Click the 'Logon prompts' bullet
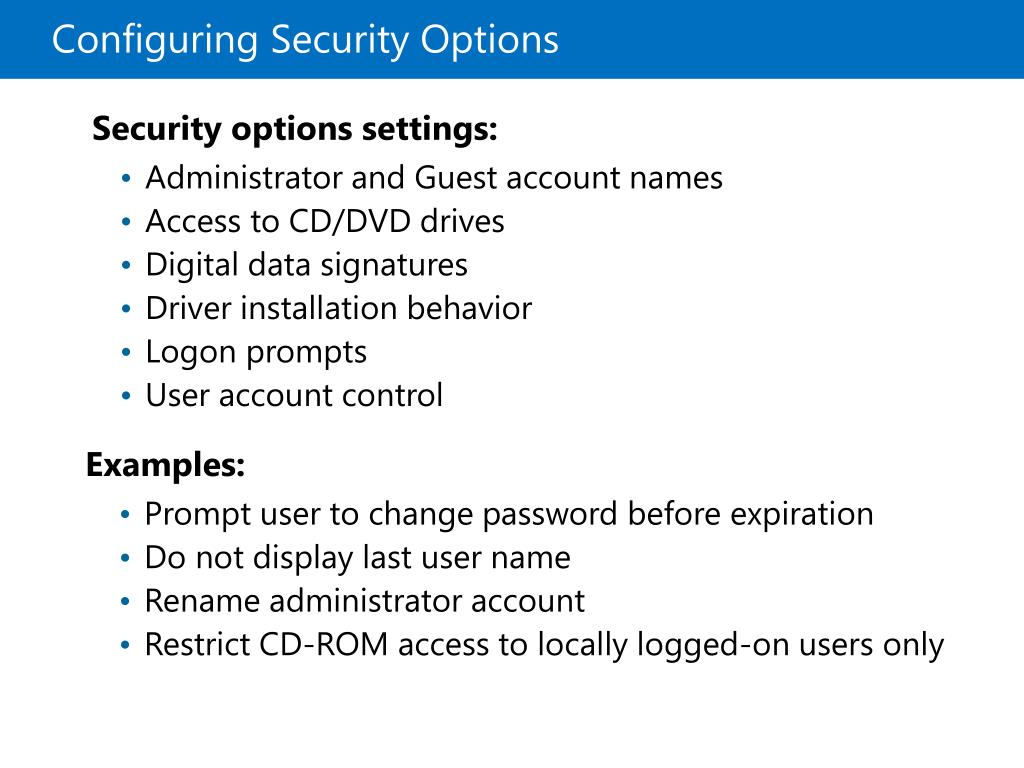 (x=256, y=353)
